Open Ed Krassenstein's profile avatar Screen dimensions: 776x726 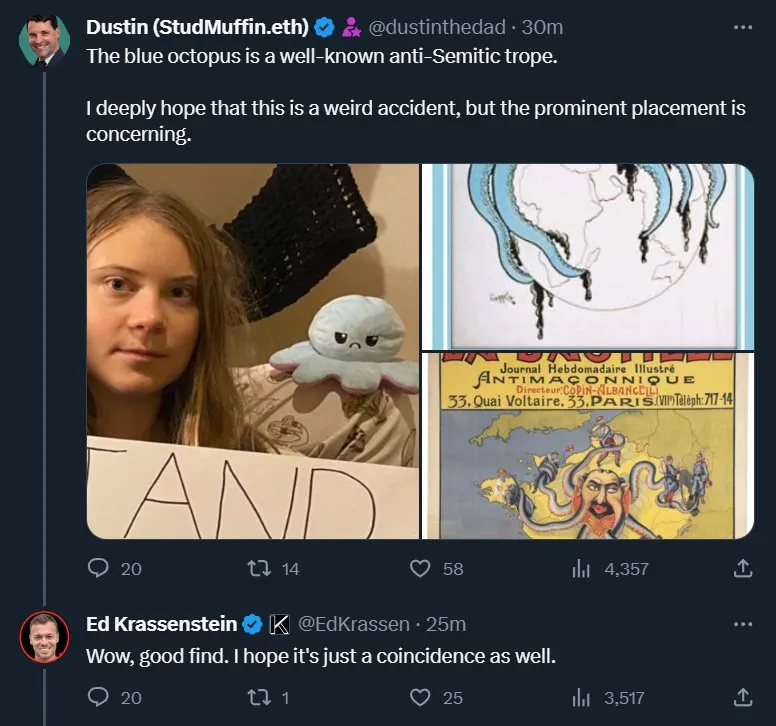44,636
